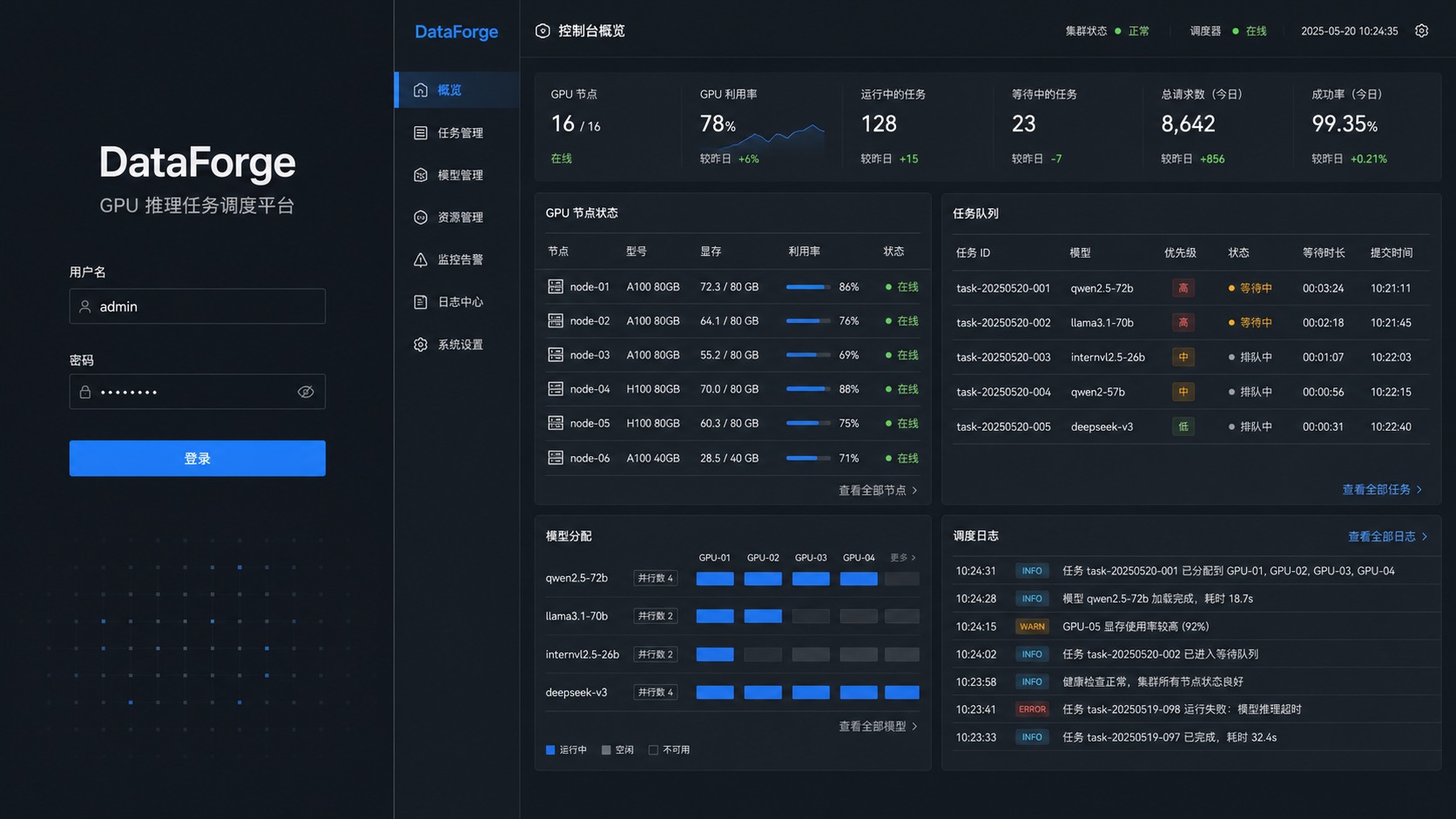Screen dimensions: 1456x819
Task: Click the 监控告警 warning triangle icon
Action: [421, 259]
